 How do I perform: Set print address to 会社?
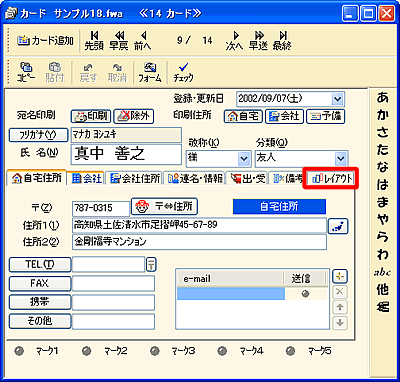coord(284,116)
